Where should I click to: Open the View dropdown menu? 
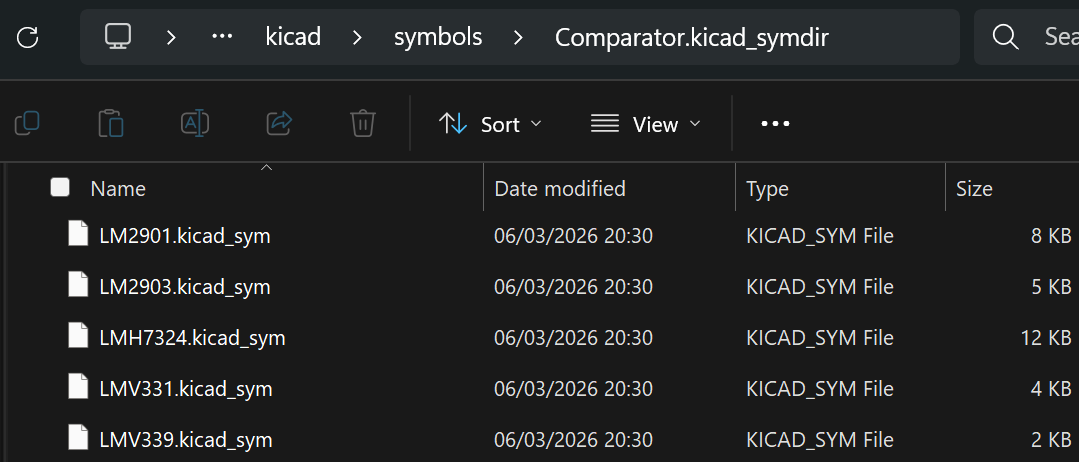pos(646,124)
